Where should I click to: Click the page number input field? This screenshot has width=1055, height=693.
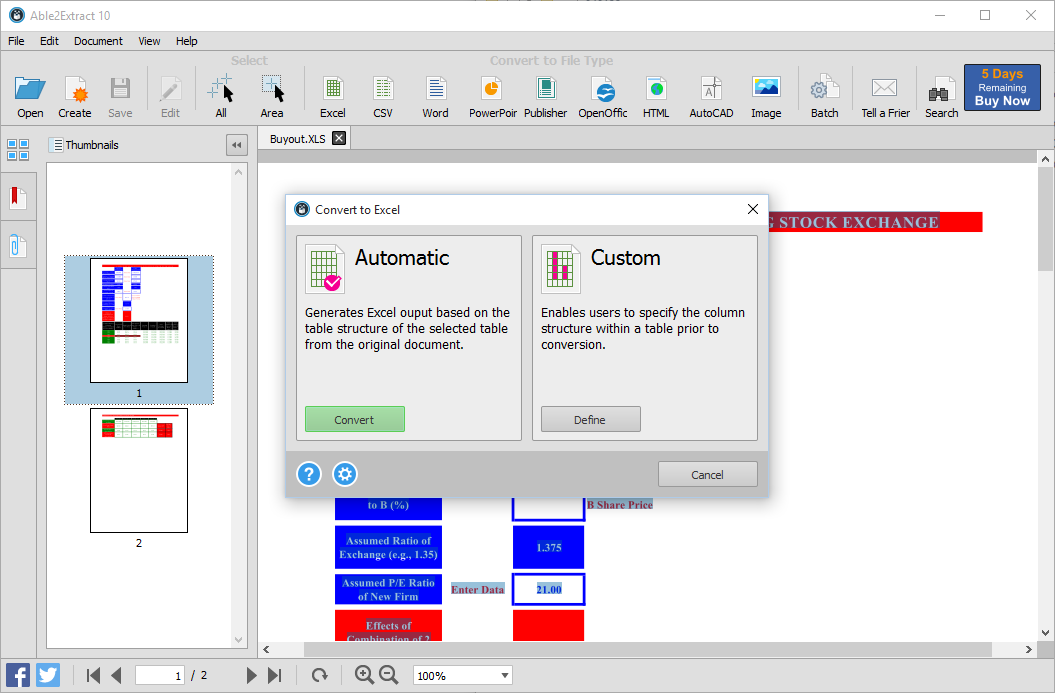tap(160, 676)
